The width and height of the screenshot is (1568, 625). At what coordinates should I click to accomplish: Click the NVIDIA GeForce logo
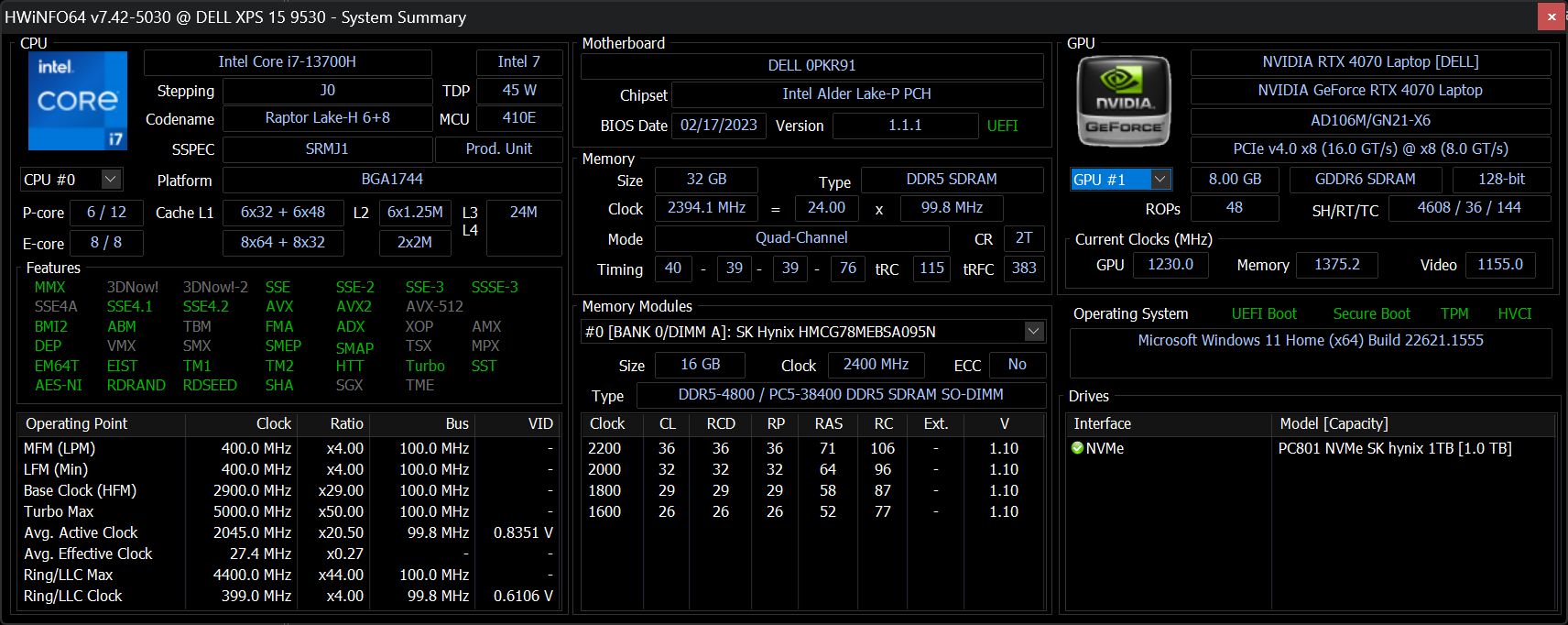click(1124, 101)
